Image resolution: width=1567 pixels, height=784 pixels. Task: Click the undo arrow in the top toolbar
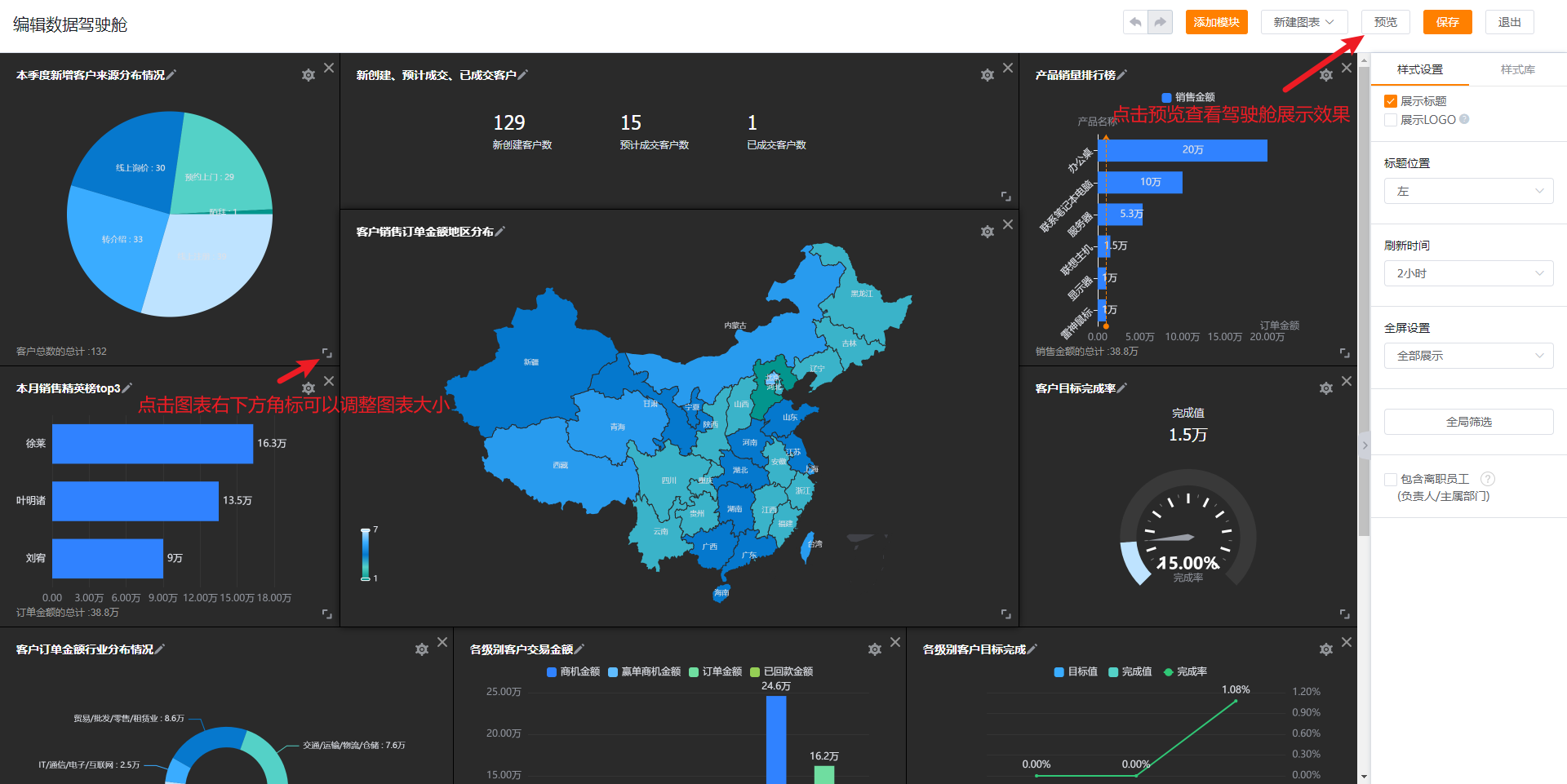coord(1135,22)
